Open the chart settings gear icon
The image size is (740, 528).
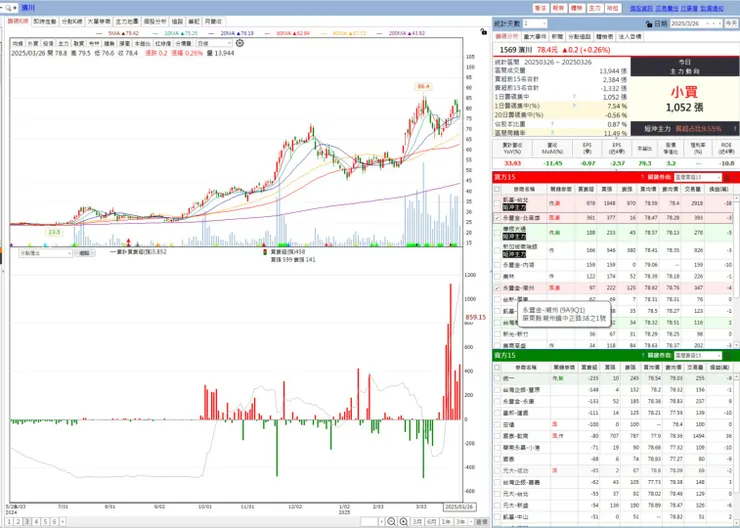point(240,43)
